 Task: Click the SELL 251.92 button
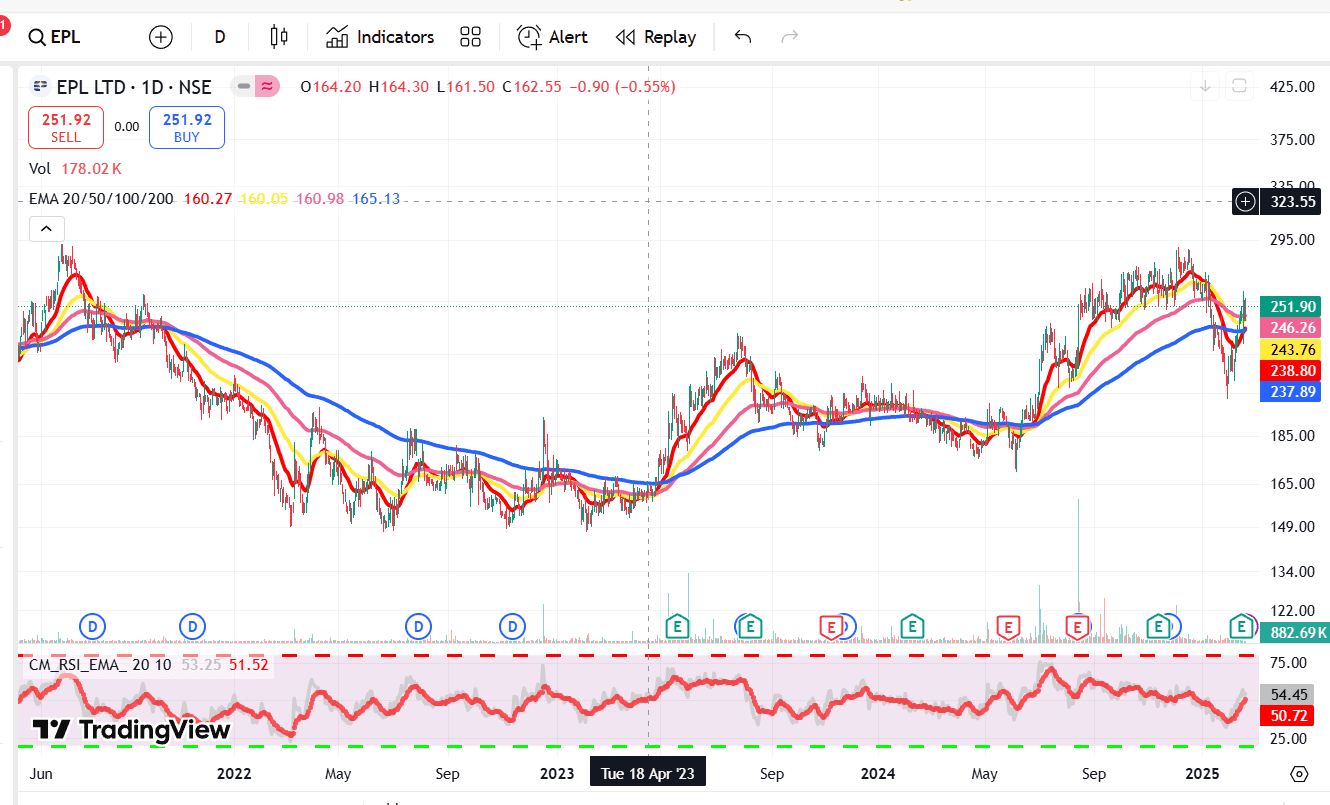[x=66, y=127]
